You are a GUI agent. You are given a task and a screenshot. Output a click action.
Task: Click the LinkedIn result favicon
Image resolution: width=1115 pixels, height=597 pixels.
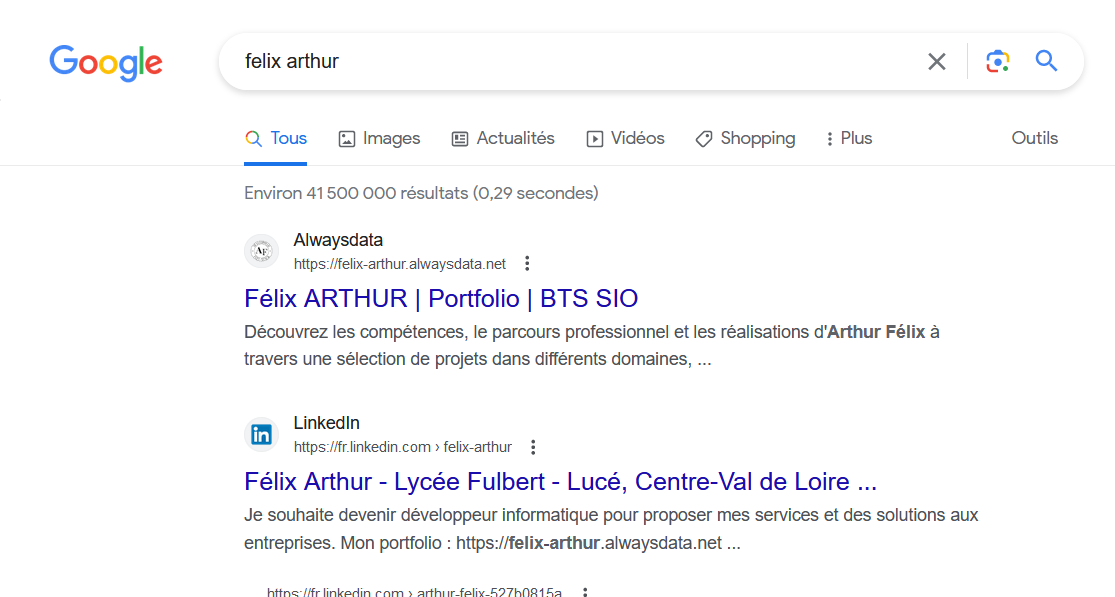pos(262,434)
